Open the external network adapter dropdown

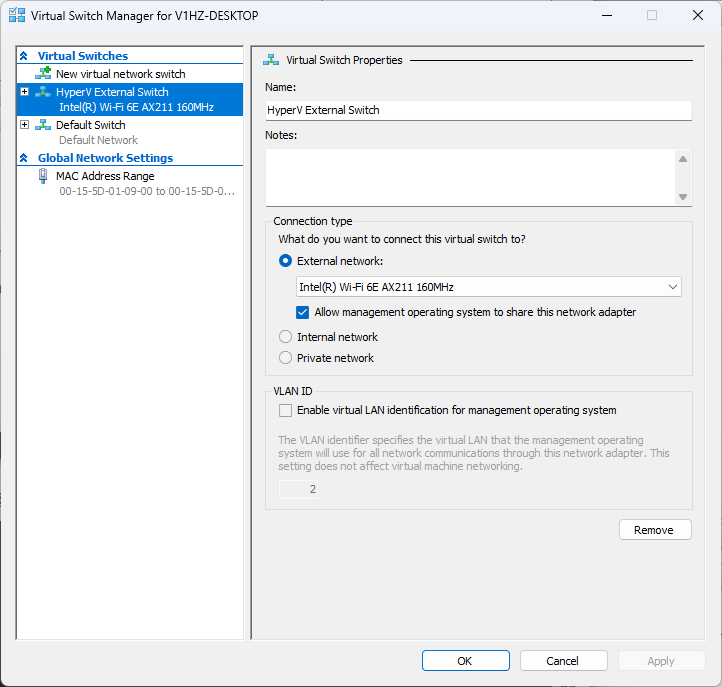coord(487,287)
